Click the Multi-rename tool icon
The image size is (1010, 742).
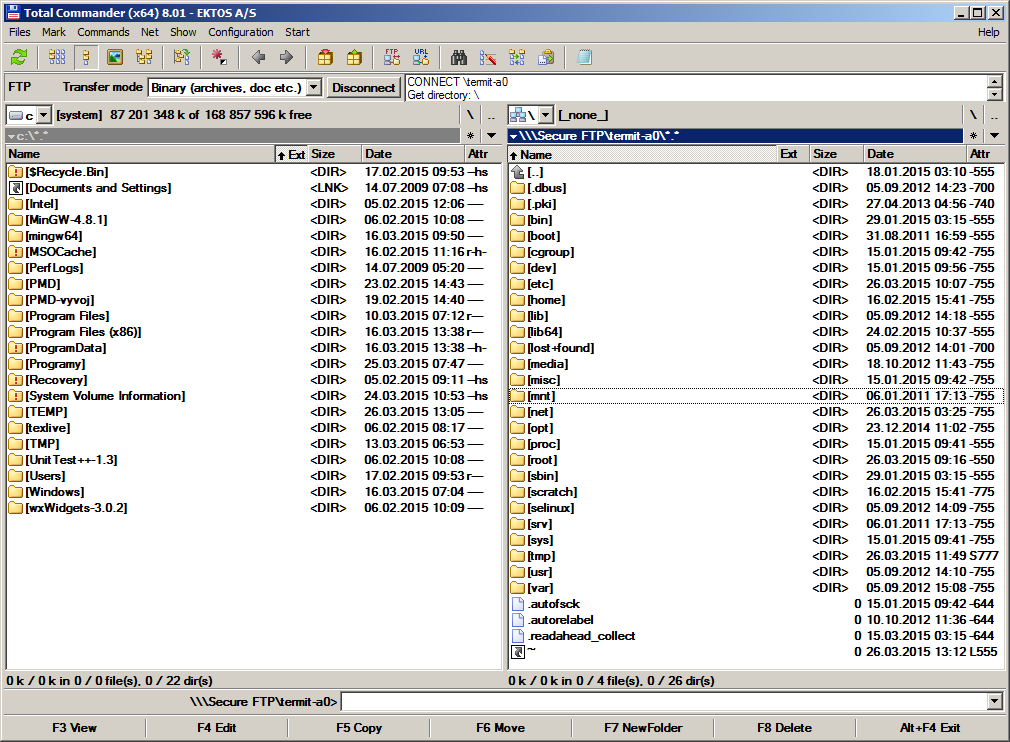[x=488, y=57]
